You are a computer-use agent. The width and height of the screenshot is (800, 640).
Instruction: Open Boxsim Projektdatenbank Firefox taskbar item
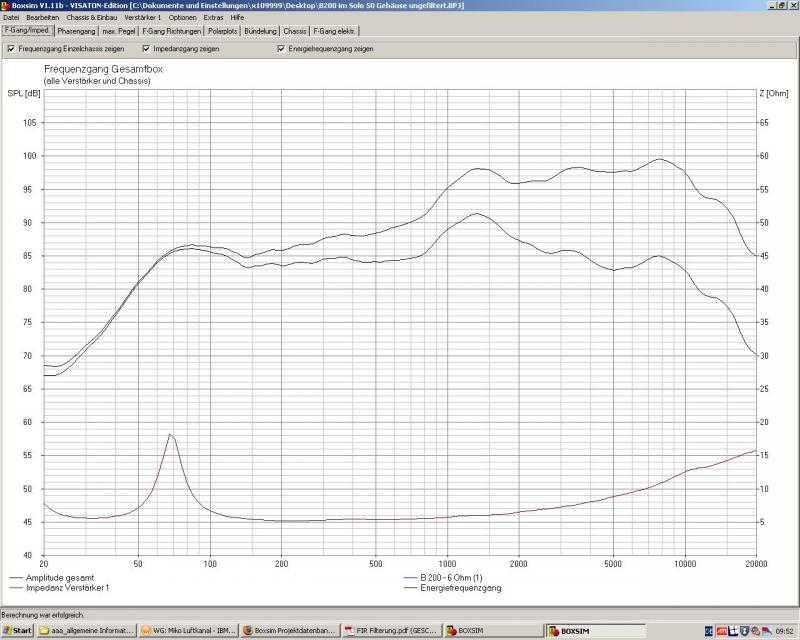289,631
